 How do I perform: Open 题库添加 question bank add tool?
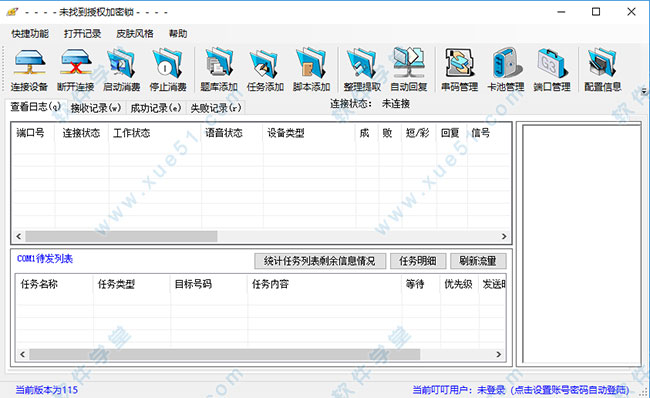pos(219,69)
